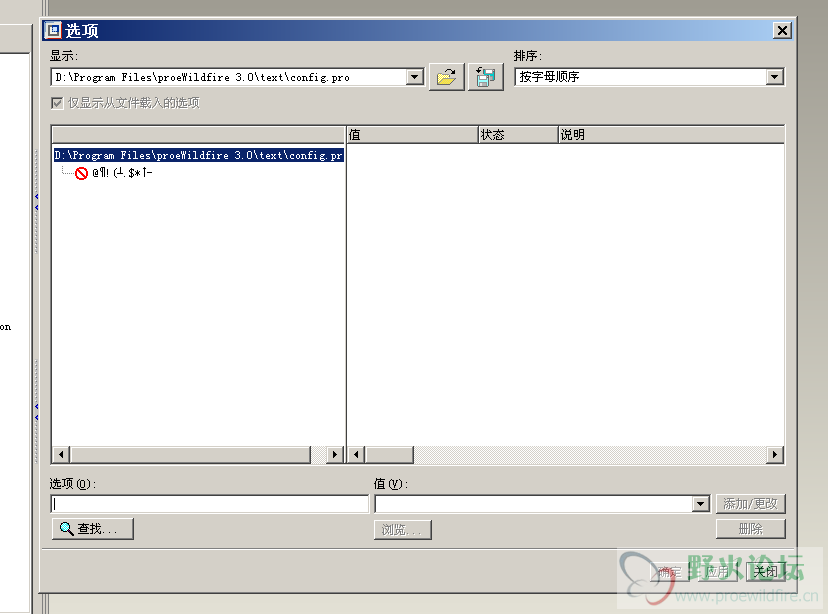Click the 值 column header
Image resolution: width=828 pixels, height=614 pixels.
(x=412, y=135)
